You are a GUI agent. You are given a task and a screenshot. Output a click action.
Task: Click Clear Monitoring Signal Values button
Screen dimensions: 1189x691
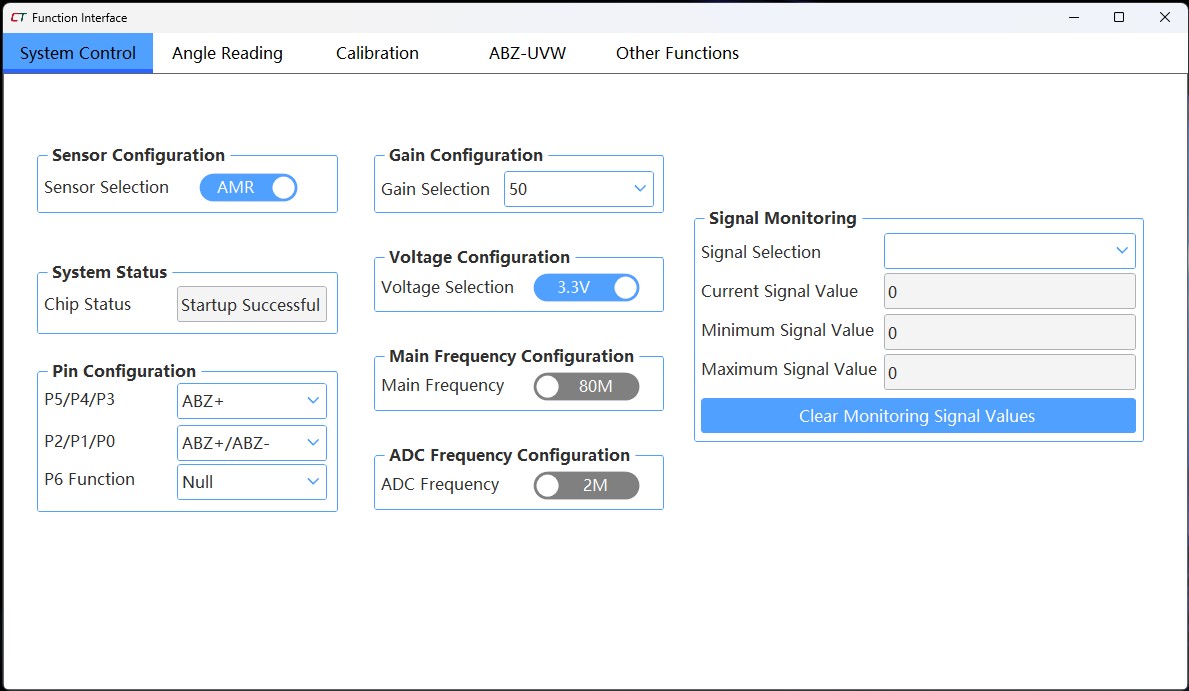coord(917,416)
